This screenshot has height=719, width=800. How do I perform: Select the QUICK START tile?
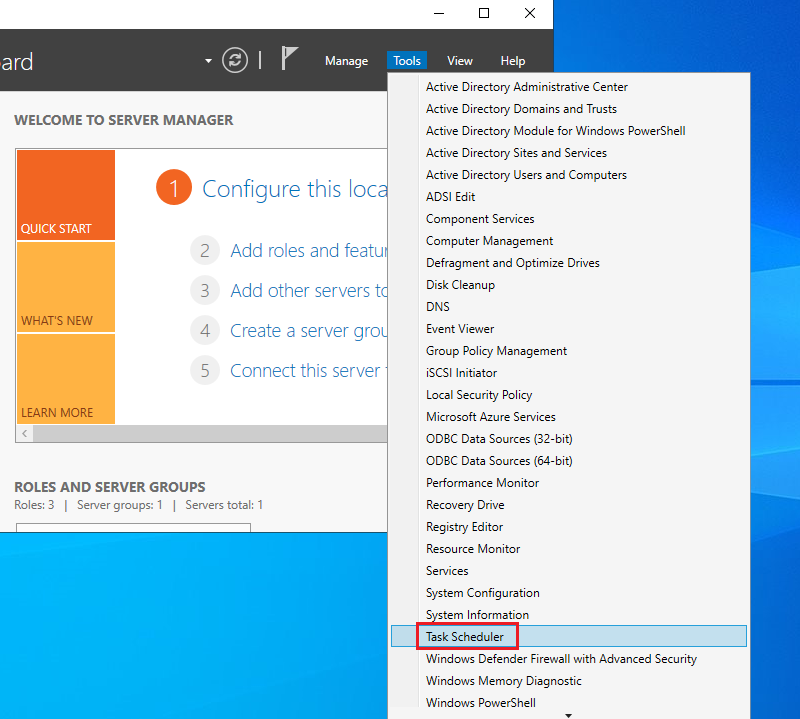[65, 195]
